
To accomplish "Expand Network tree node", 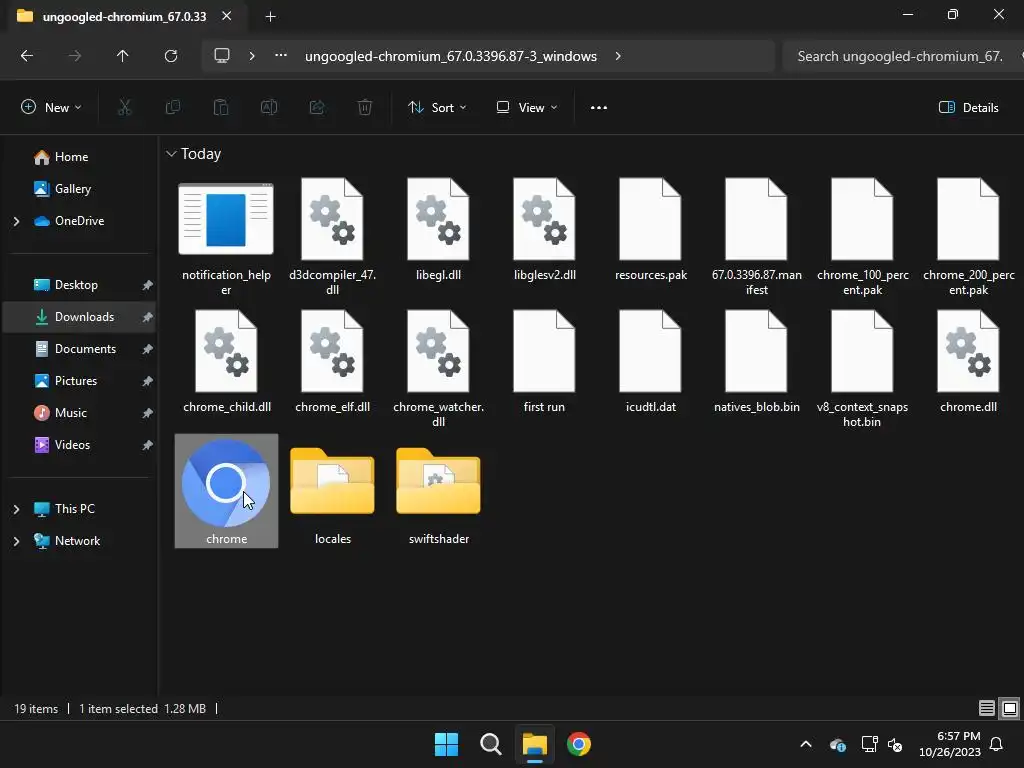I will [x=16, y=541].
